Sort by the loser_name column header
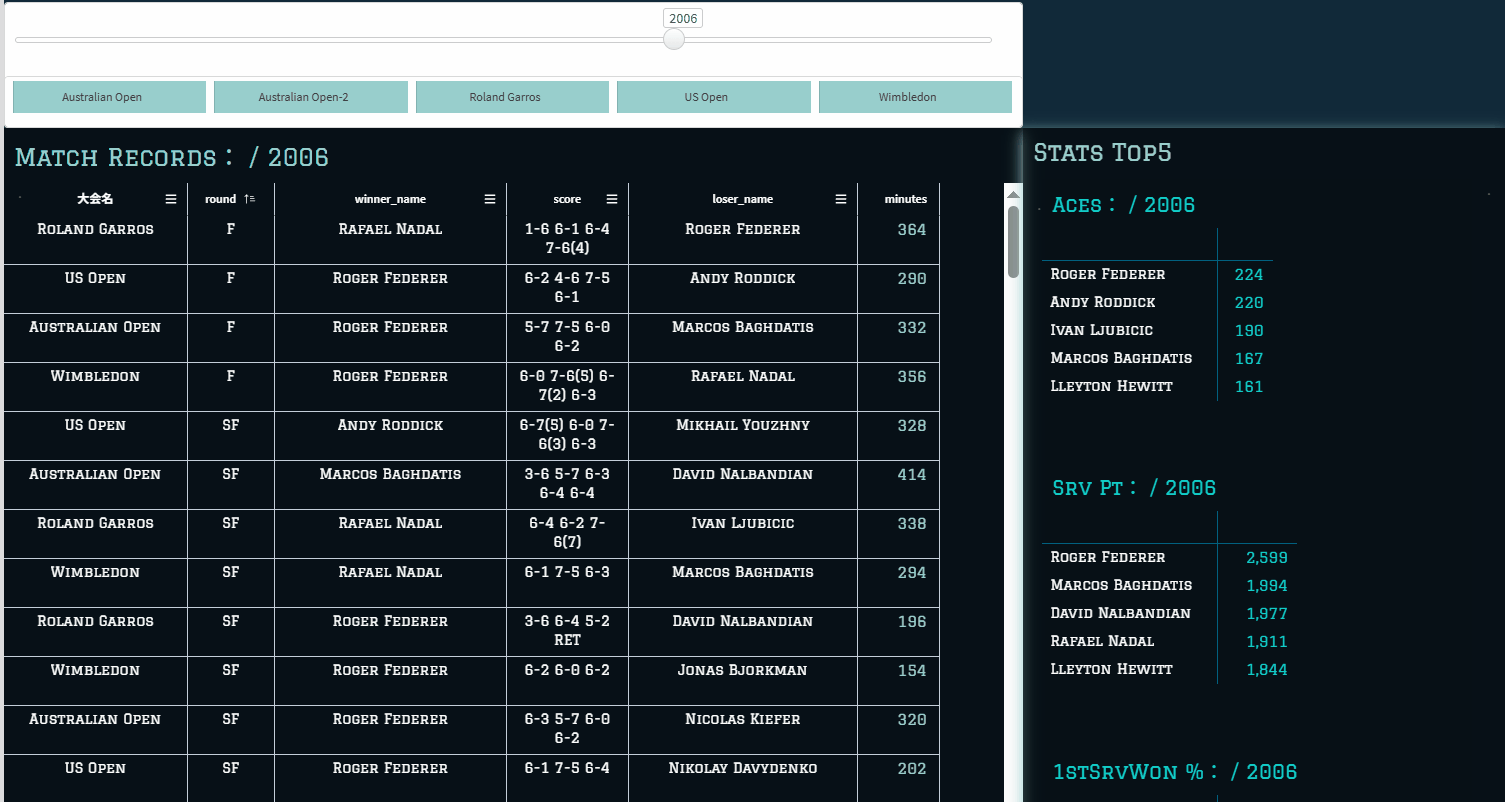 tap(742, 199)
